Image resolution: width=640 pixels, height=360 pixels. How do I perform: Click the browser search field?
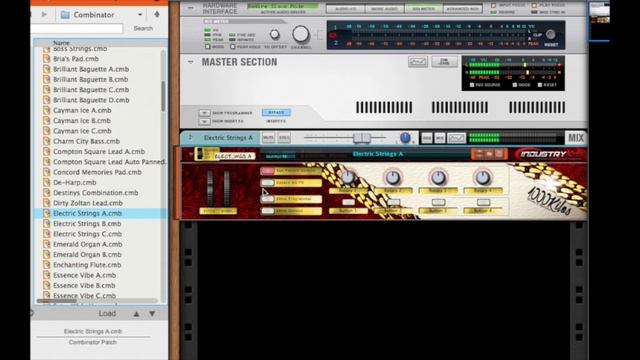tap(77, 28)
